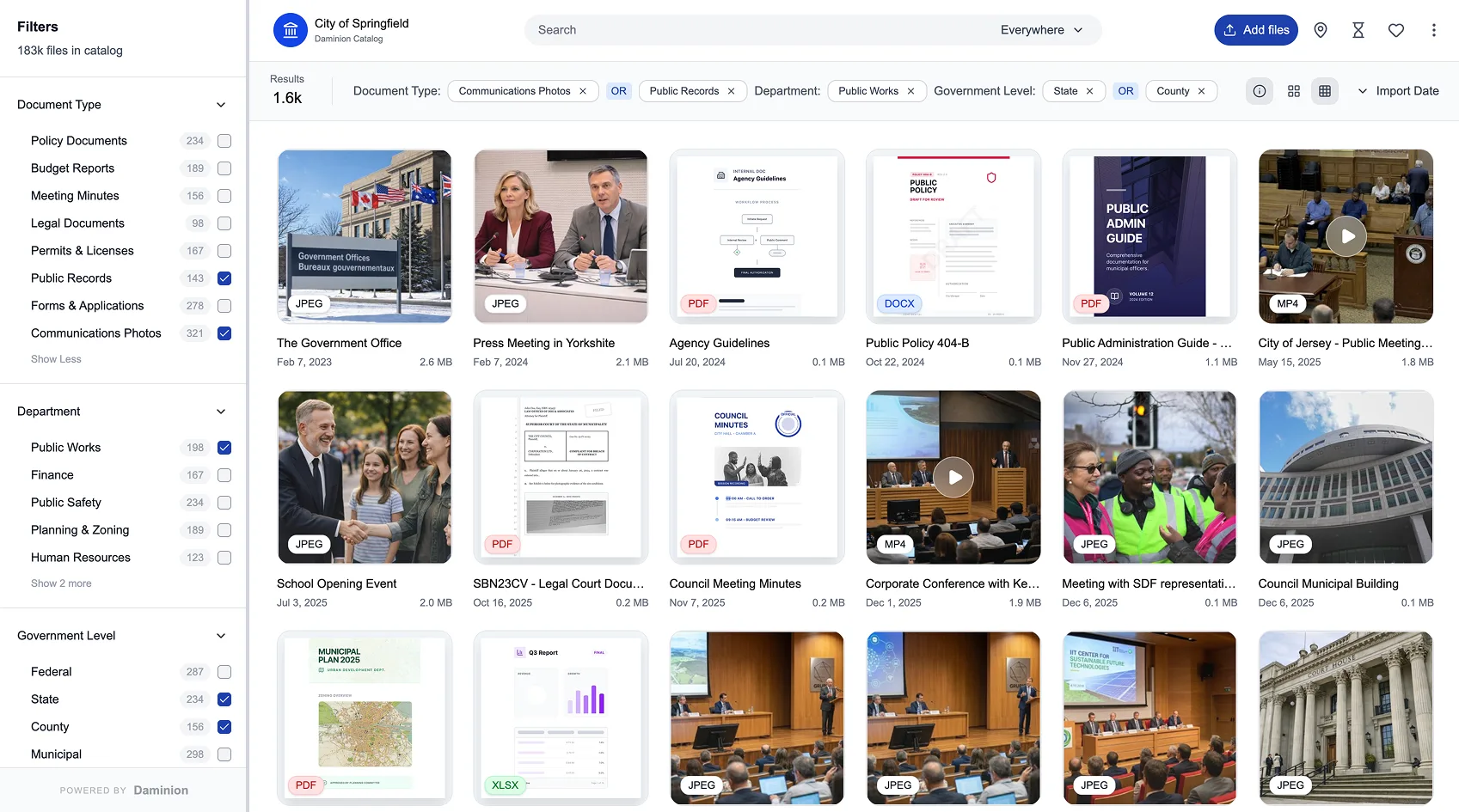Open the map location pin icon

[1321, 30]
